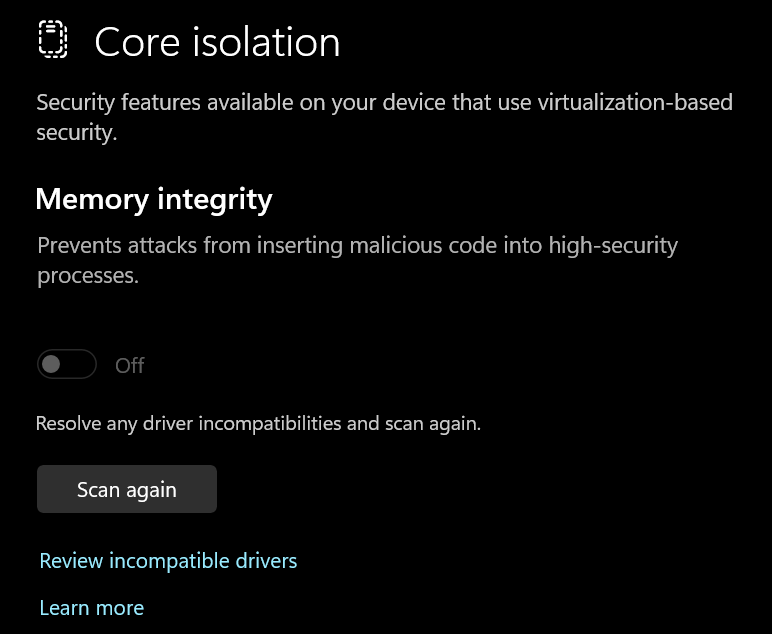Viewport: 772px width, 634px height.
Task: Click the word 'processes.' under Memory integrity
Action: (x=88, y=276)
